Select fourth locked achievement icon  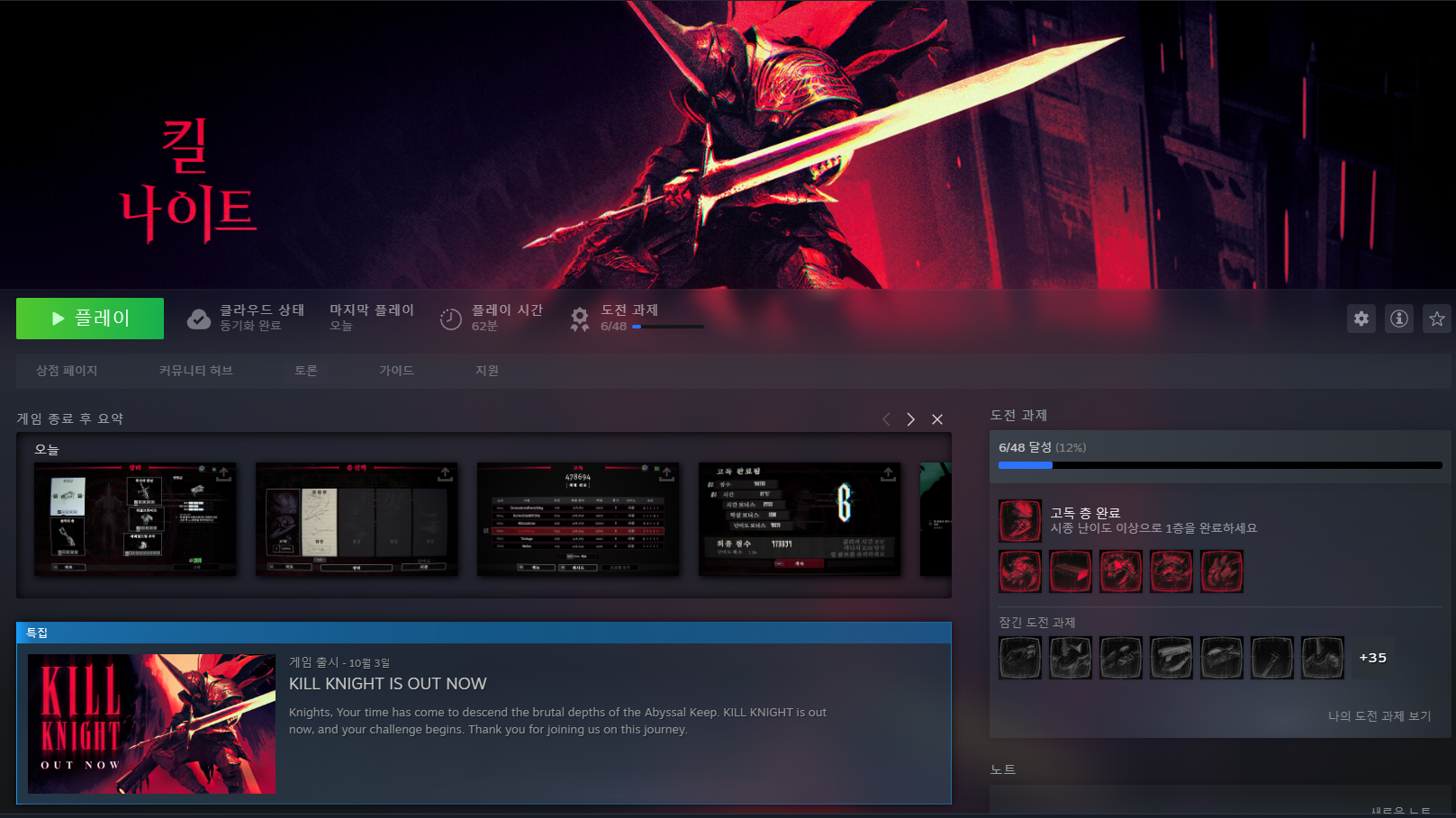[1171, 658]
